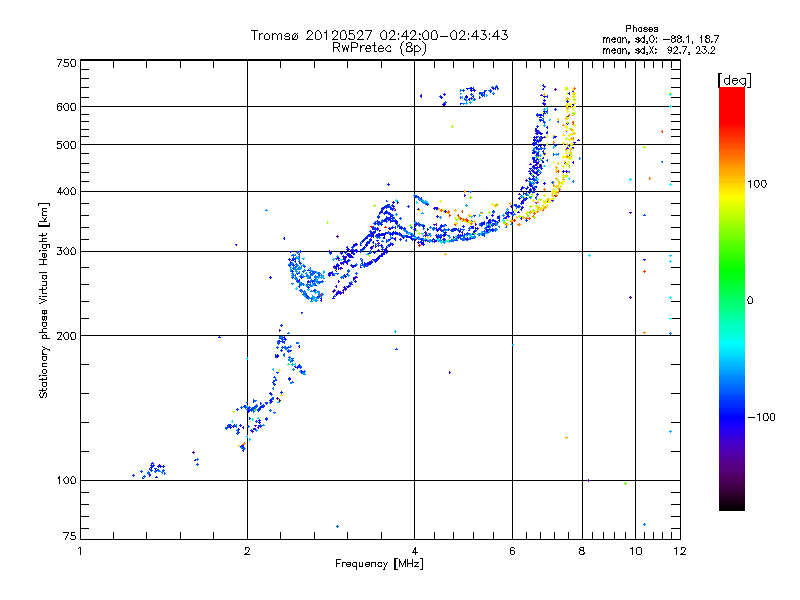This screenshot has width=800, height=600.
Task: Click the x-axis label '12'
Action: pyautogui.click(x=680, y=551)
